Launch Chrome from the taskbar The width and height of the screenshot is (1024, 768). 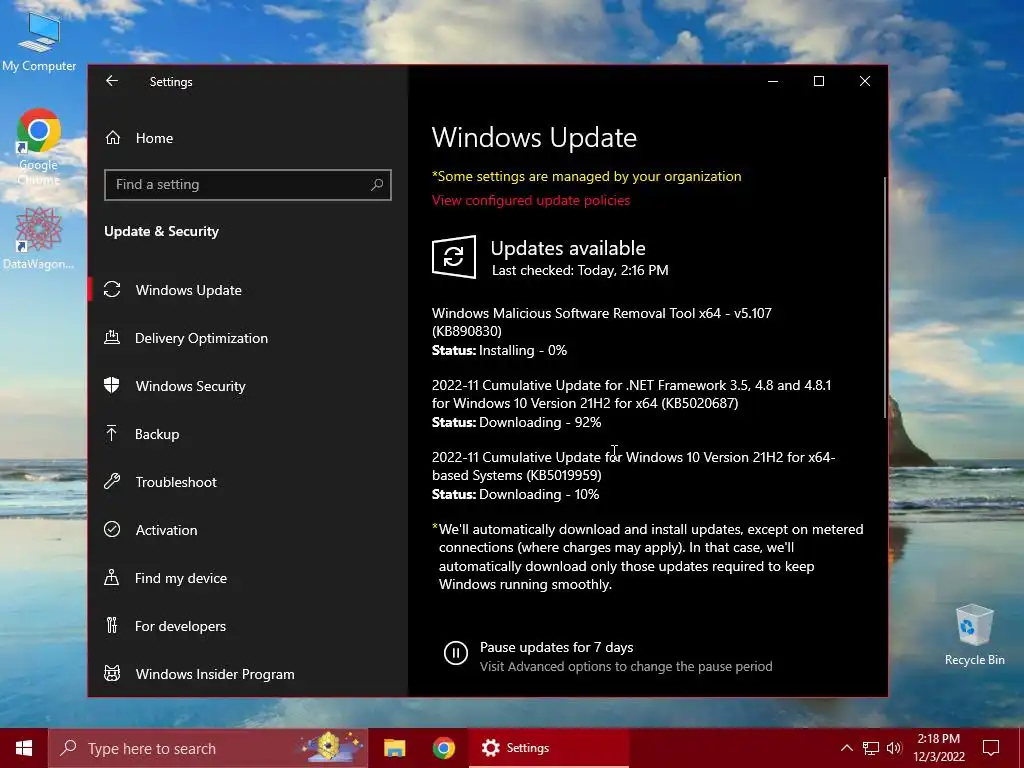coord(444,748)
